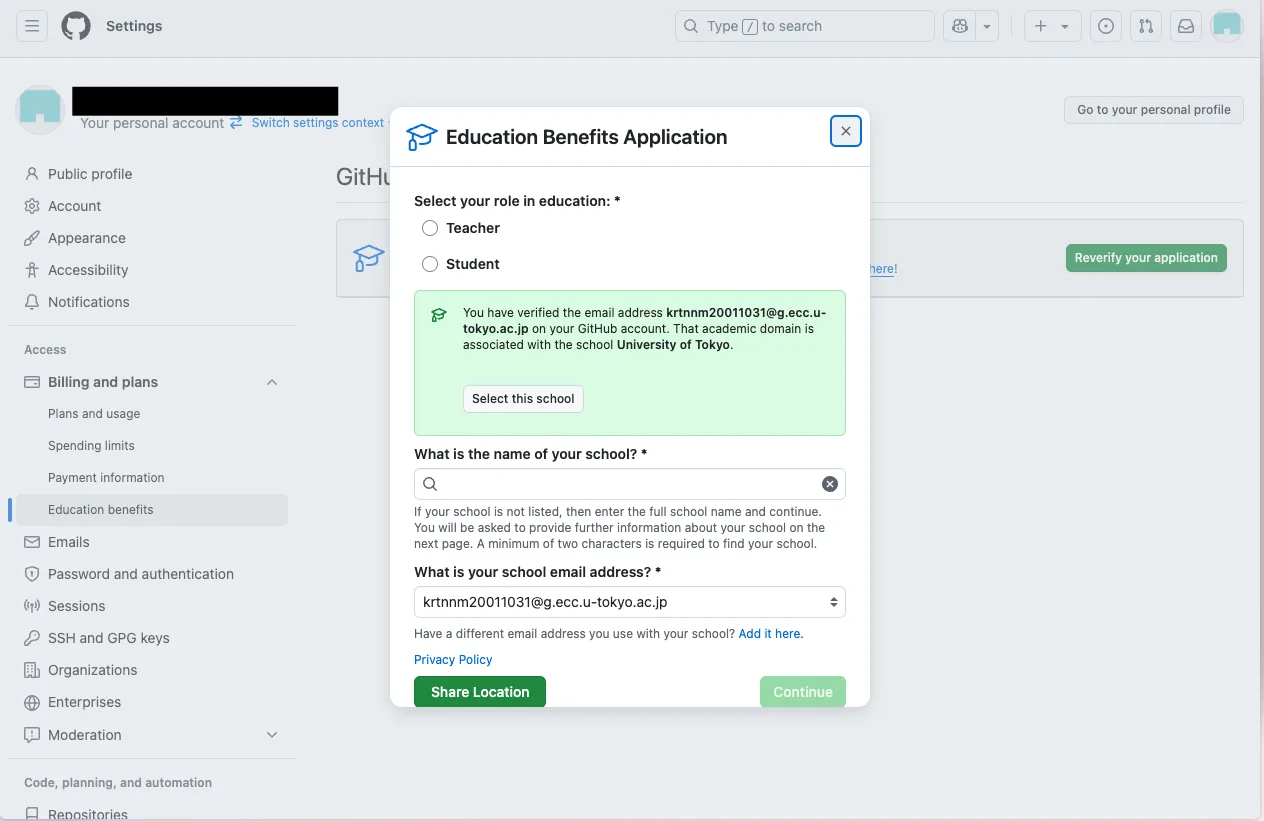Open the Copilot icon in header
Viewport: 1264px width, 821px height.
pos(960,26)
